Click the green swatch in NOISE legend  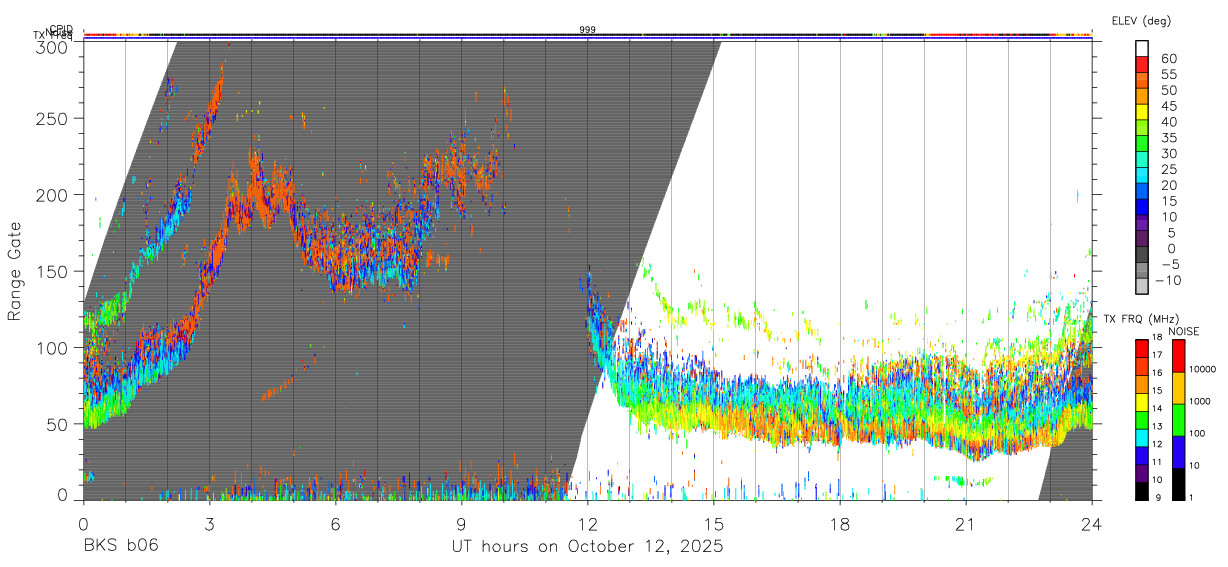pos(1178,420)
